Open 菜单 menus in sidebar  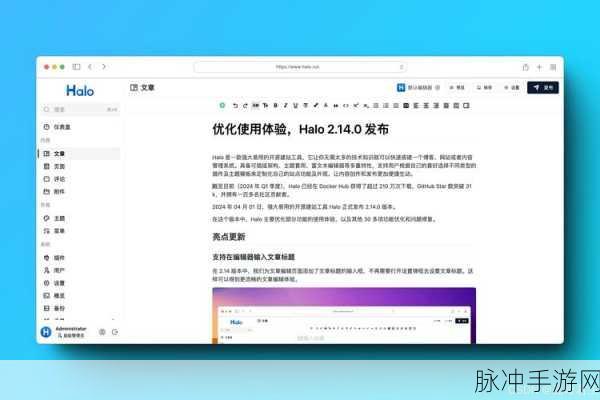tap(80, 231)
